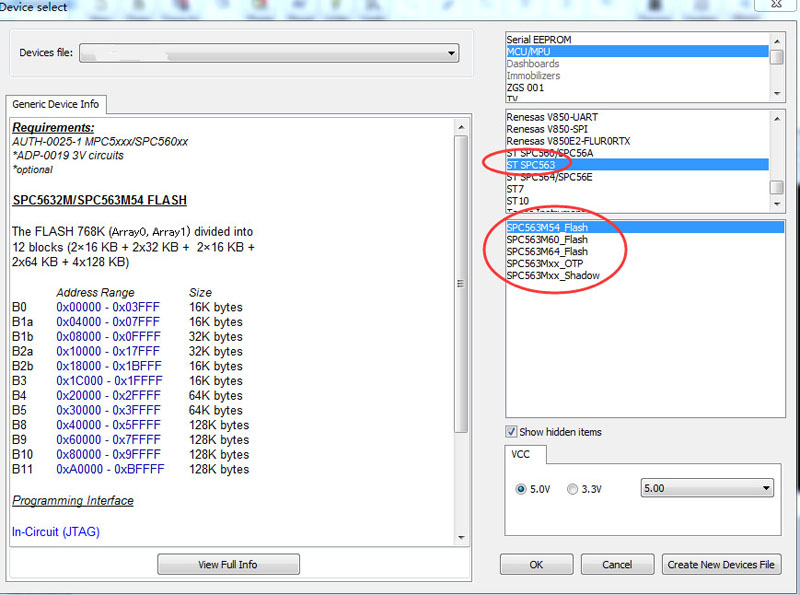This screenshot has height=595, width=800.
Task: Select Renesas V850E2-FLUR0RTX family
Action: click(637, 141)
